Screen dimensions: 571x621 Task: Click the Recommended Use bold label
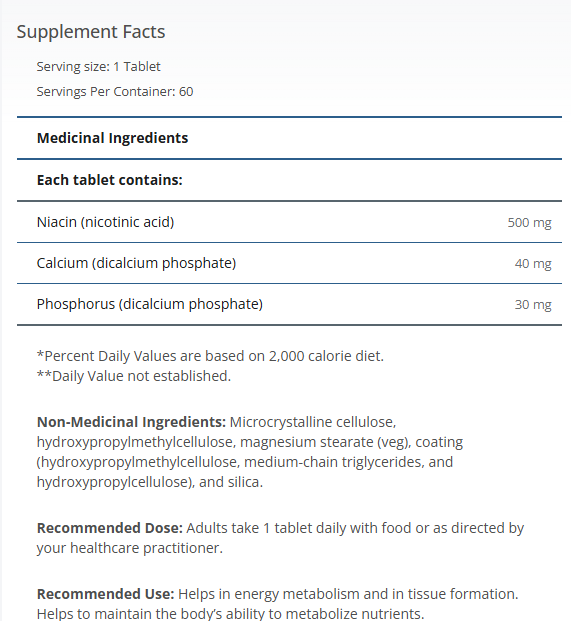point(105,594)
